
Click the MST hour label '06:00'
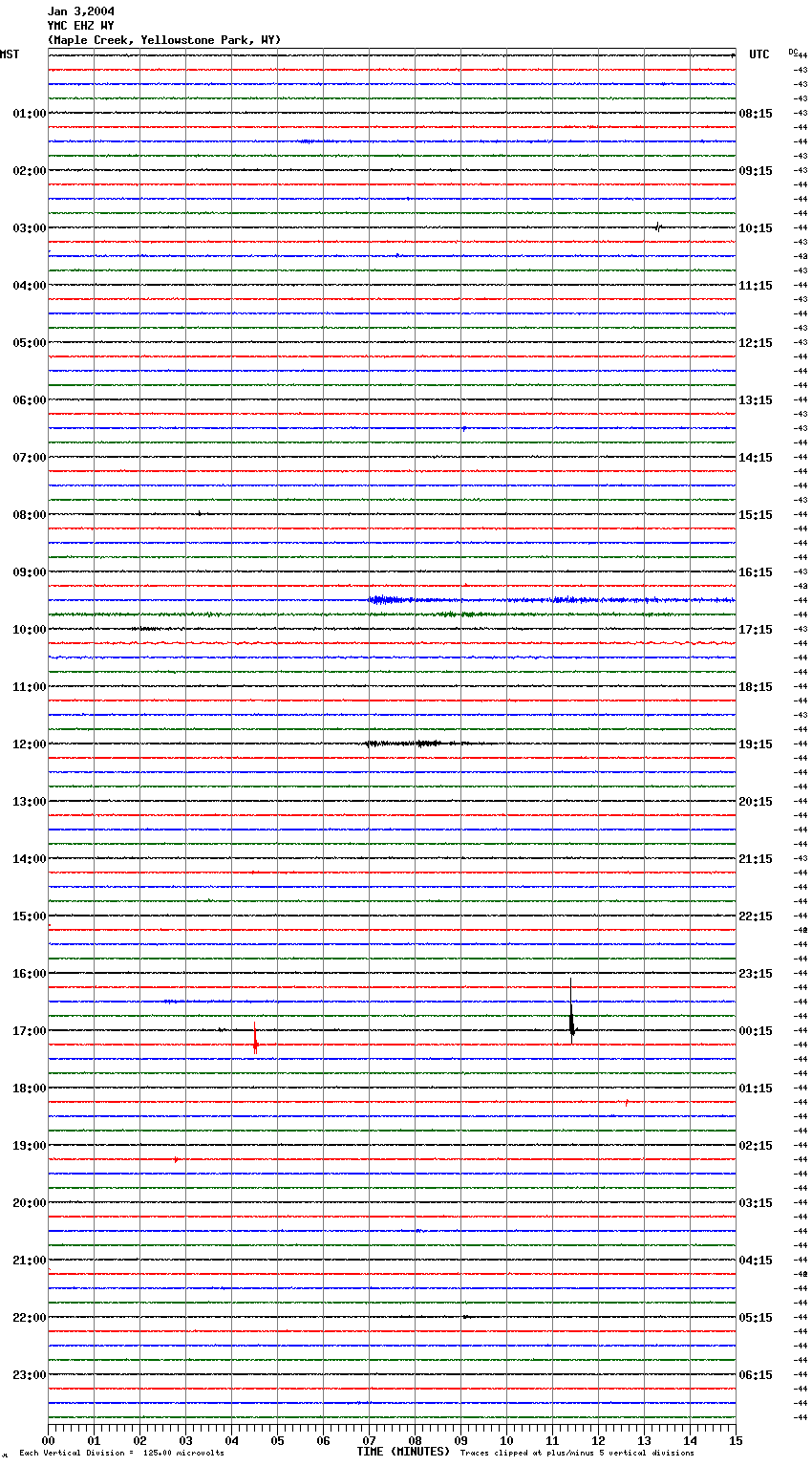(x=30, y=400)
